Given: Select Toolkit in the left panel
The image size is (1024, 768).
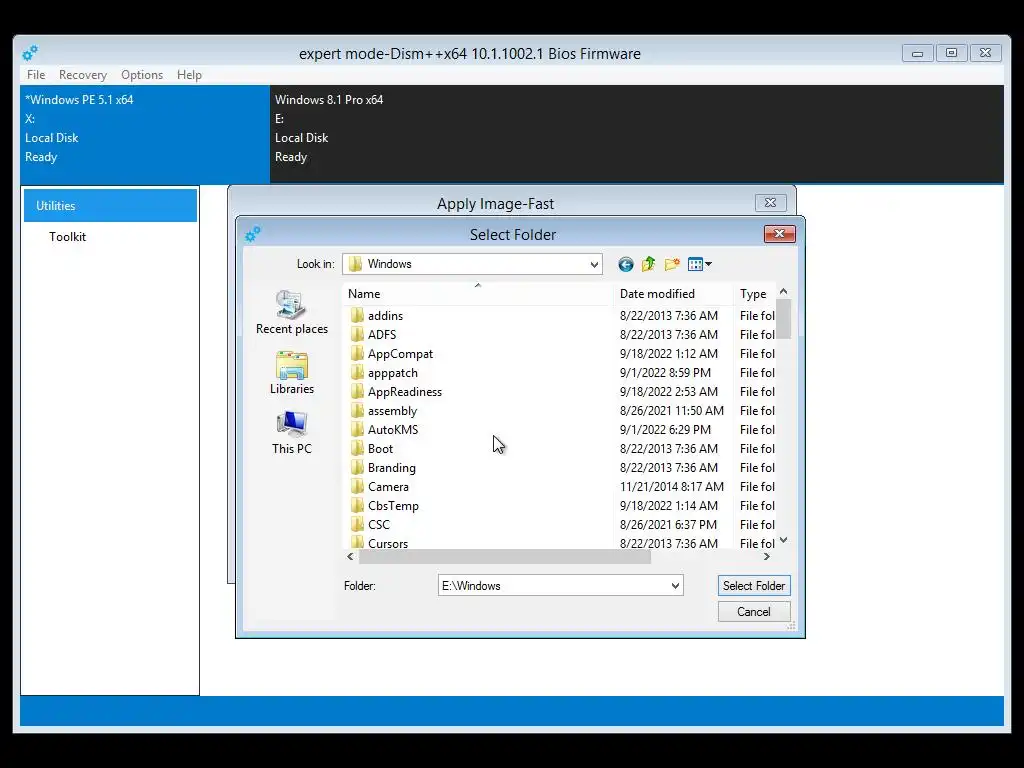Looking at the screenshot, I should (67, 236).
